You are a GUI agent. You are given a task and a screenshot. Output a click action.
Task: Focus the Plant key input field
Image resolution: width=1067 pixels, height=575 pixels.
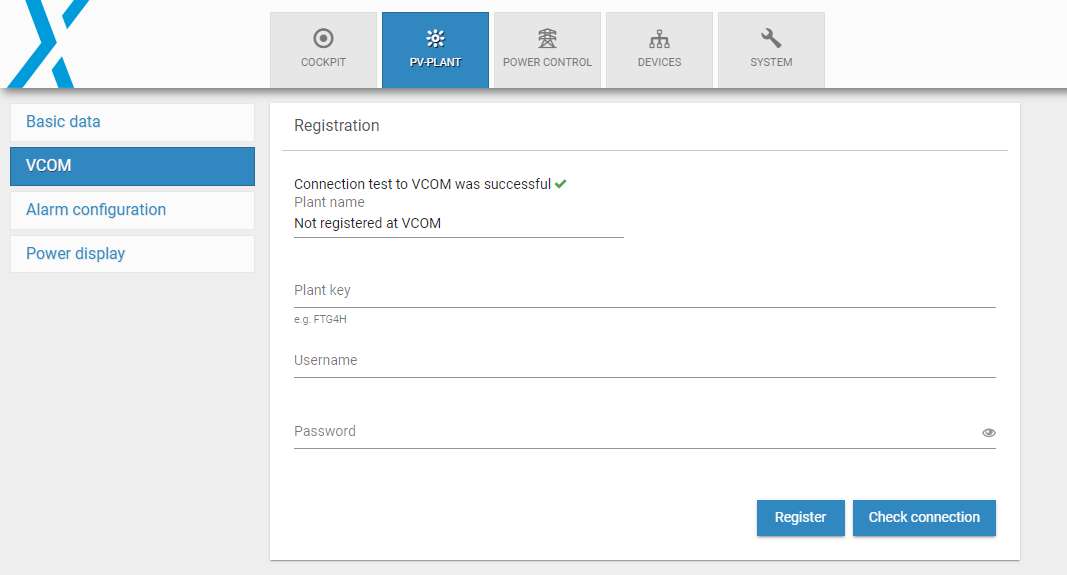[x=644, y=291]
